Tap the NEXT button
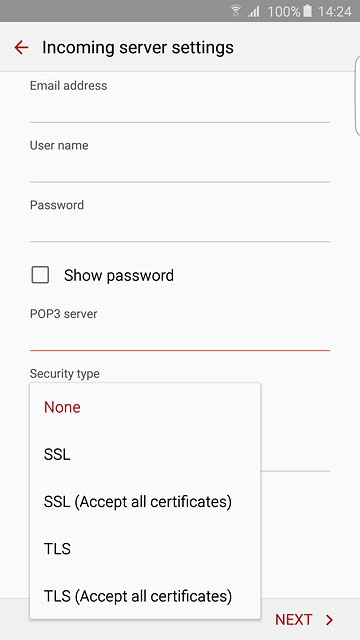 [304, 620]
